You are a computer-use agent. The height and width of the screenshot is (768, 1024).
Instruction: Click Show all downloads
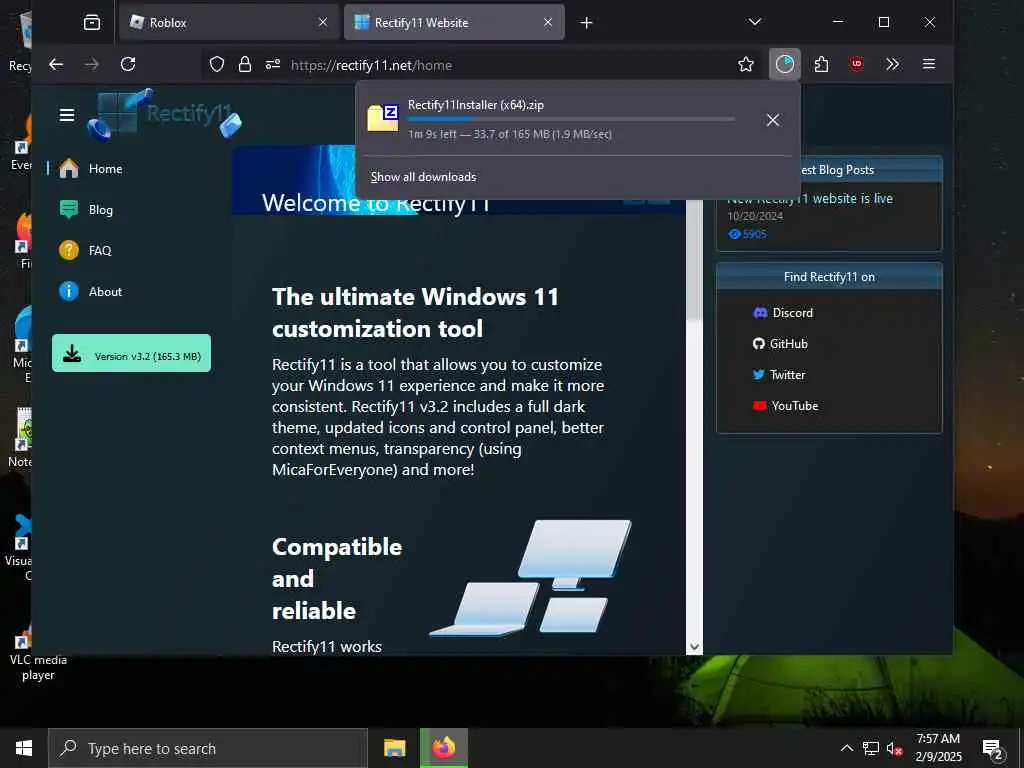[x=423, y=177]
